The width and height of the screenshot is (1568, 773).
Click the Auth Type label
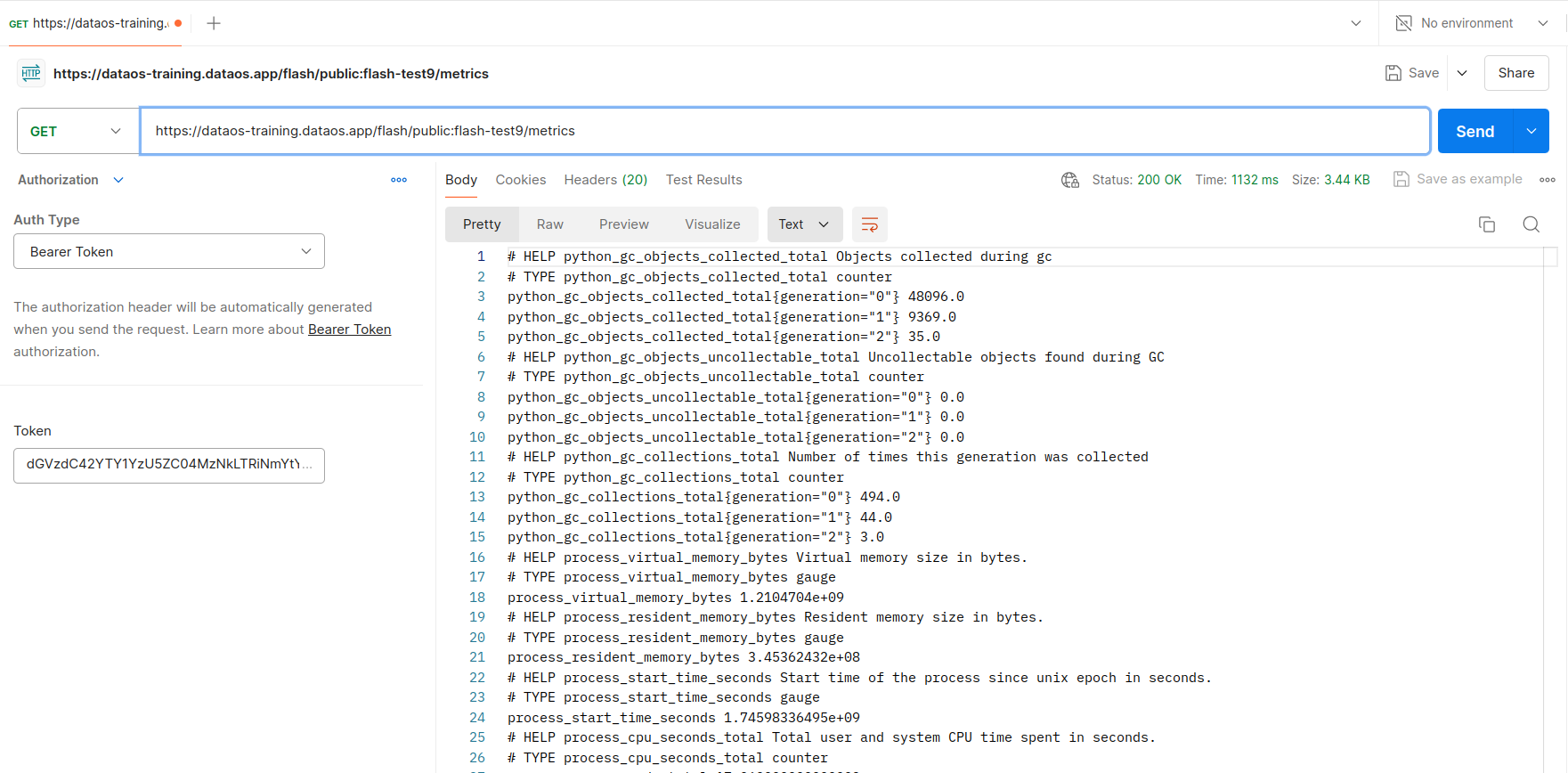(46, 220)
